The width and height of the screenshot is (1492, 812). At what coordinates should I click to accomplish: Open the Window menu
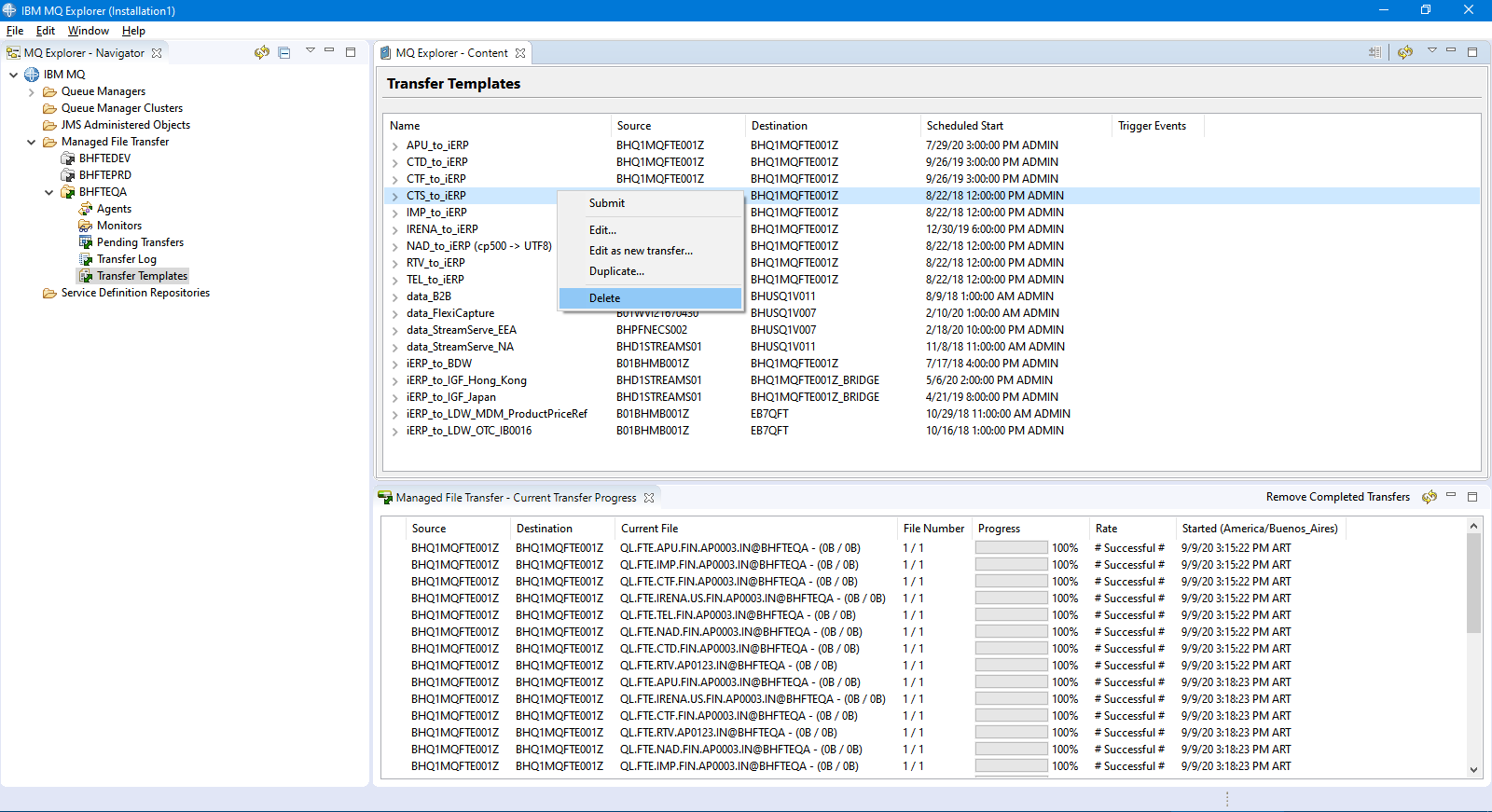click(x=89, y=31)
